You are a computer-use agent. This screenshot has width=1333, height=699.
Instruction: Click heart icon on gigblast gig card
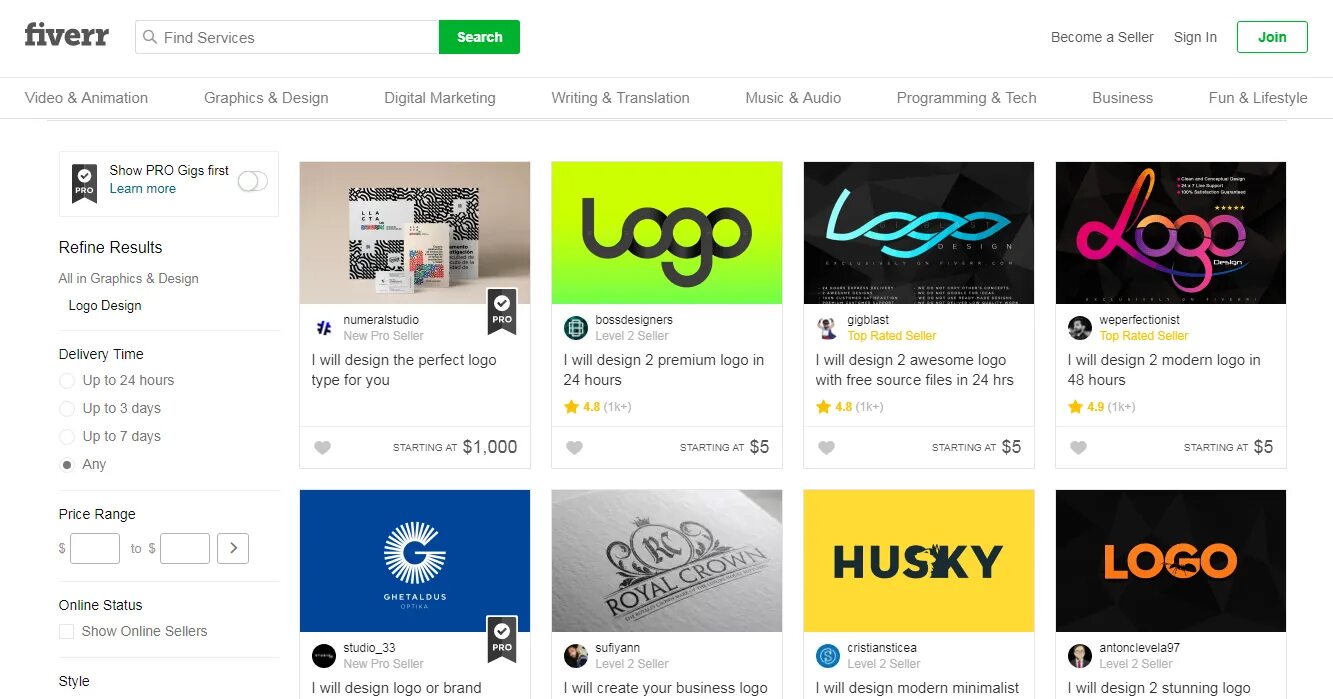pos(826,448)
